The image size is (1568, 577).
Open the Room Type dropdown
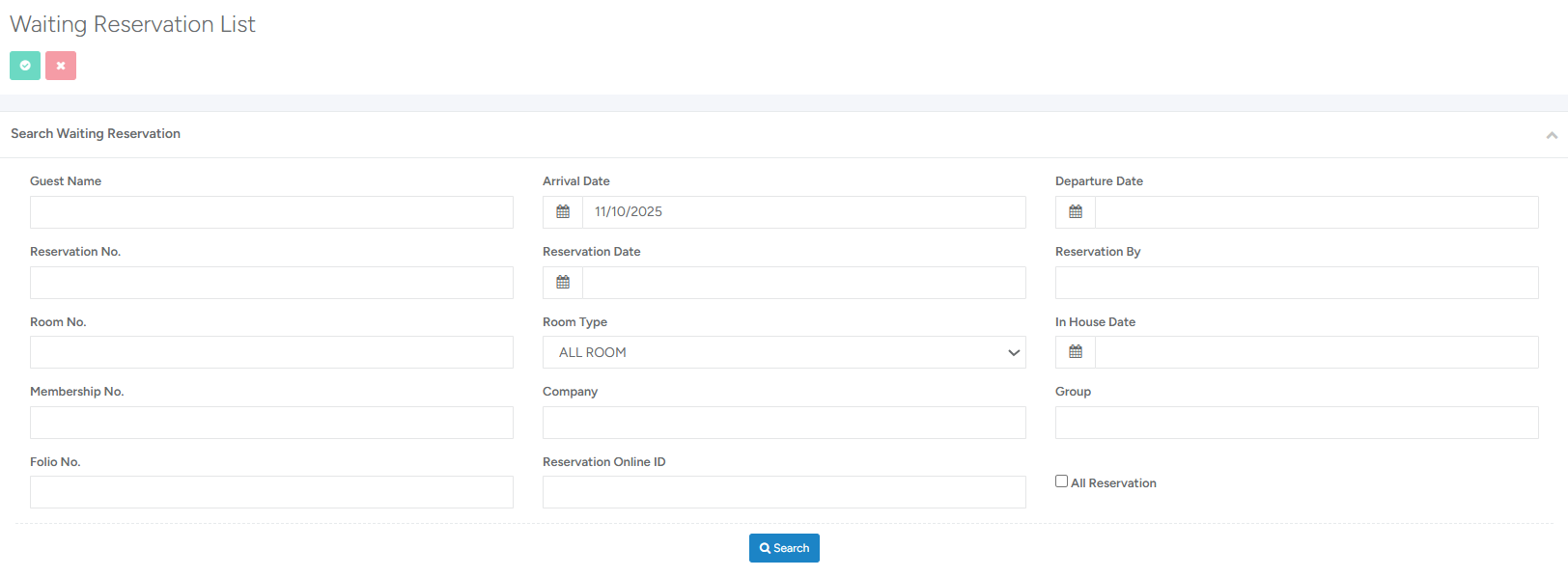coord(783,352)
